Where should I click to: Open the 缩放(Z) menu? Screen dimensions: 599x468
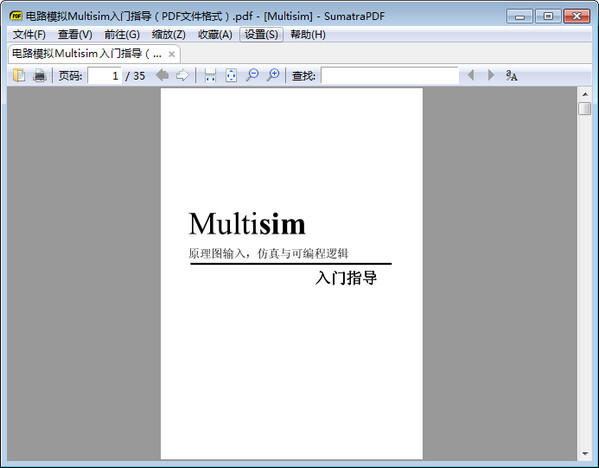point(168,35)
